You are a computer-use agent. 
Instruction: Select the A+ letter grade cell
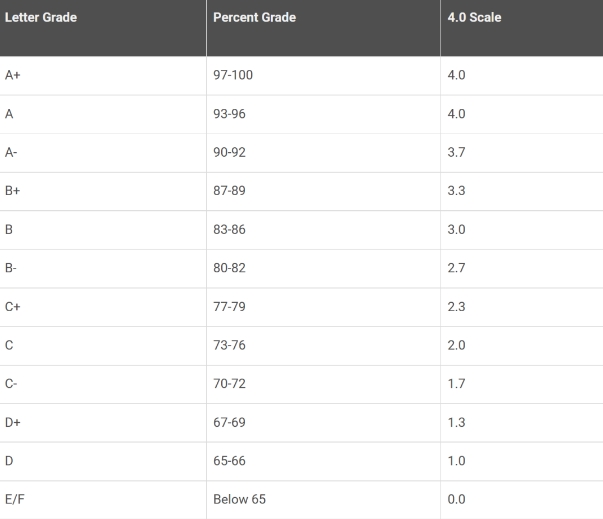coord(103,75)
